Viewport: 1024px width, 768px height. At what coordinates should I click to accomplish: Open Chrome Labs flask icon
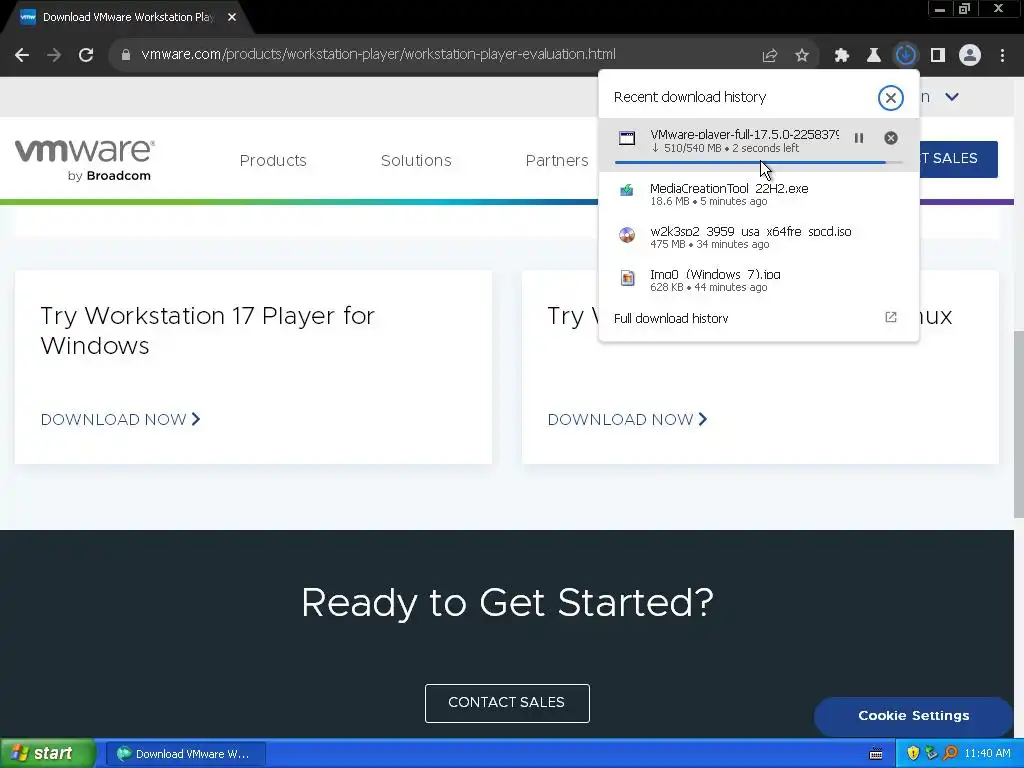(874, 56)
